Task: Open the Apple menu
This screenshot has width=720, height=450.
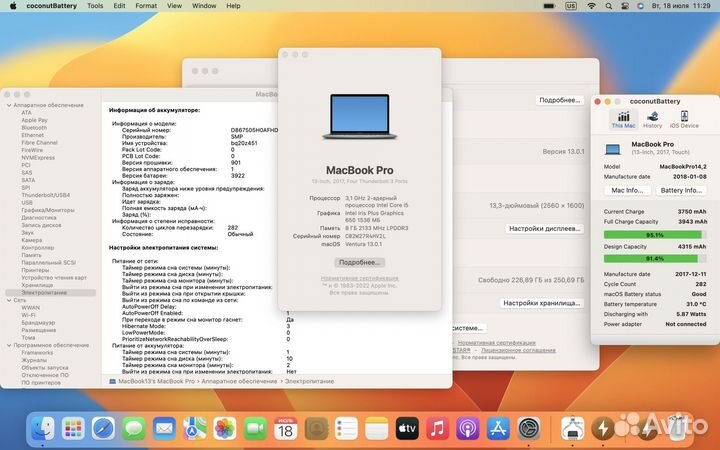Action: 13,6
